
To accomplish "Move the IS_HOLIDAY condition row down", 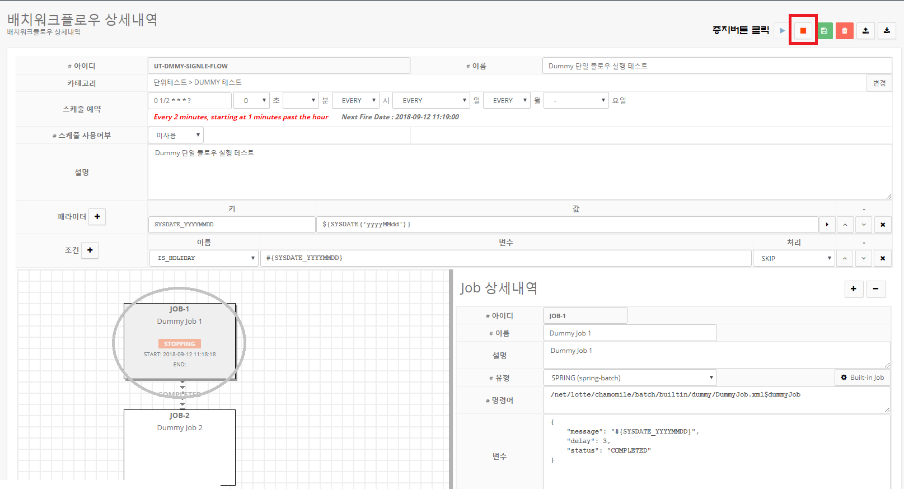I will point(863,258).
